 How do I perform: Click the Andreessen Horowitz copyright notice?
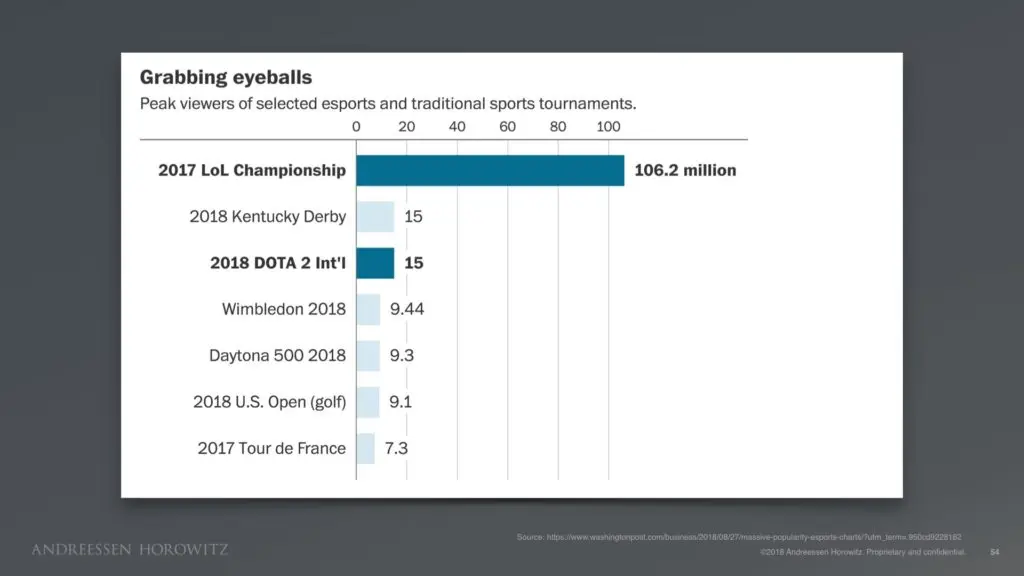coord(863,552)
